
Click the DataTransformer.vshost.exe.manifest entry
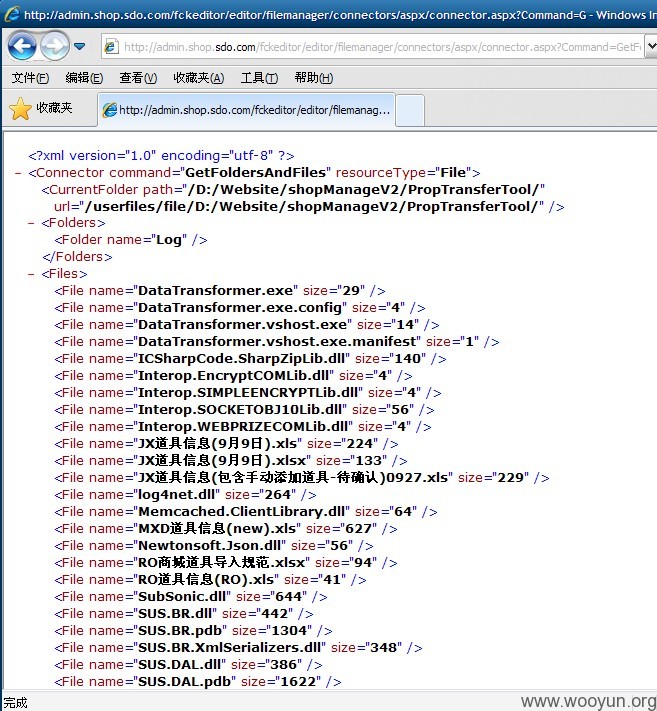(x=277, y=341)
